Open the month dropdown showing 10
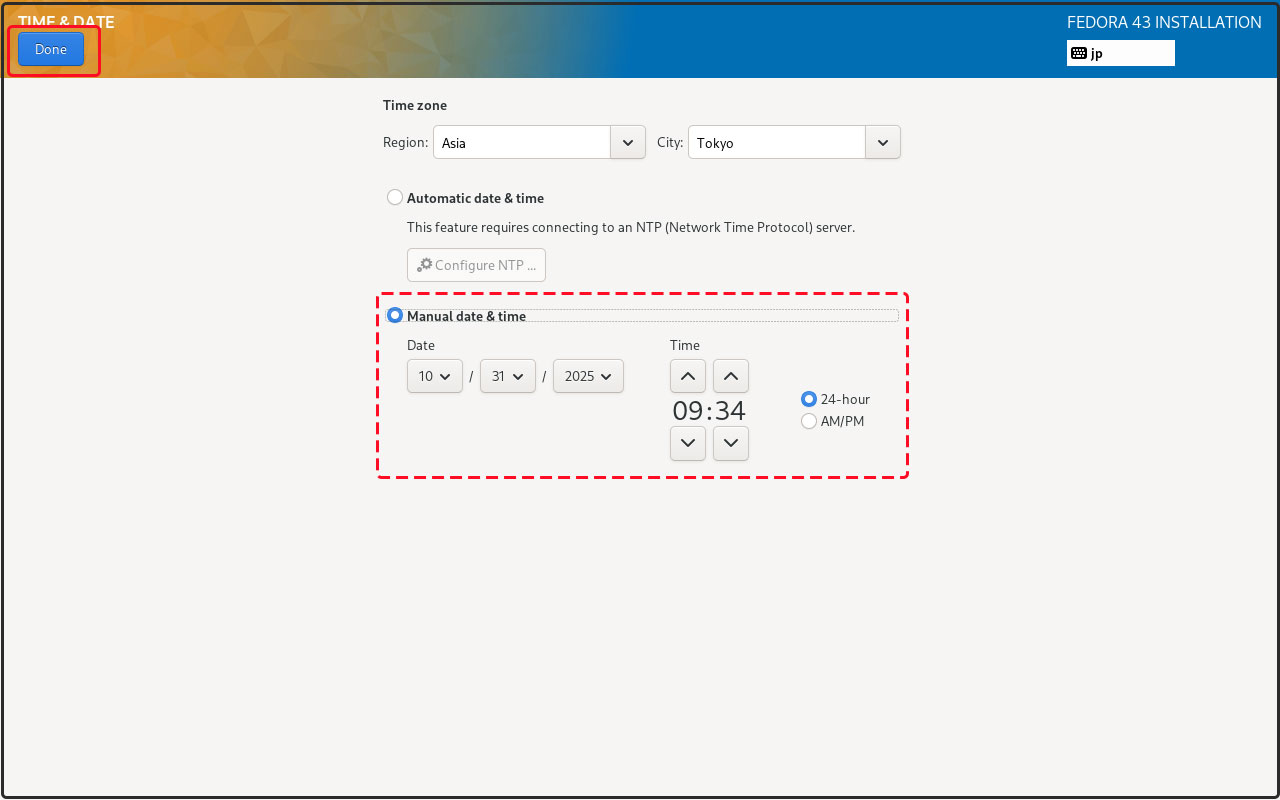 [434, 376]
